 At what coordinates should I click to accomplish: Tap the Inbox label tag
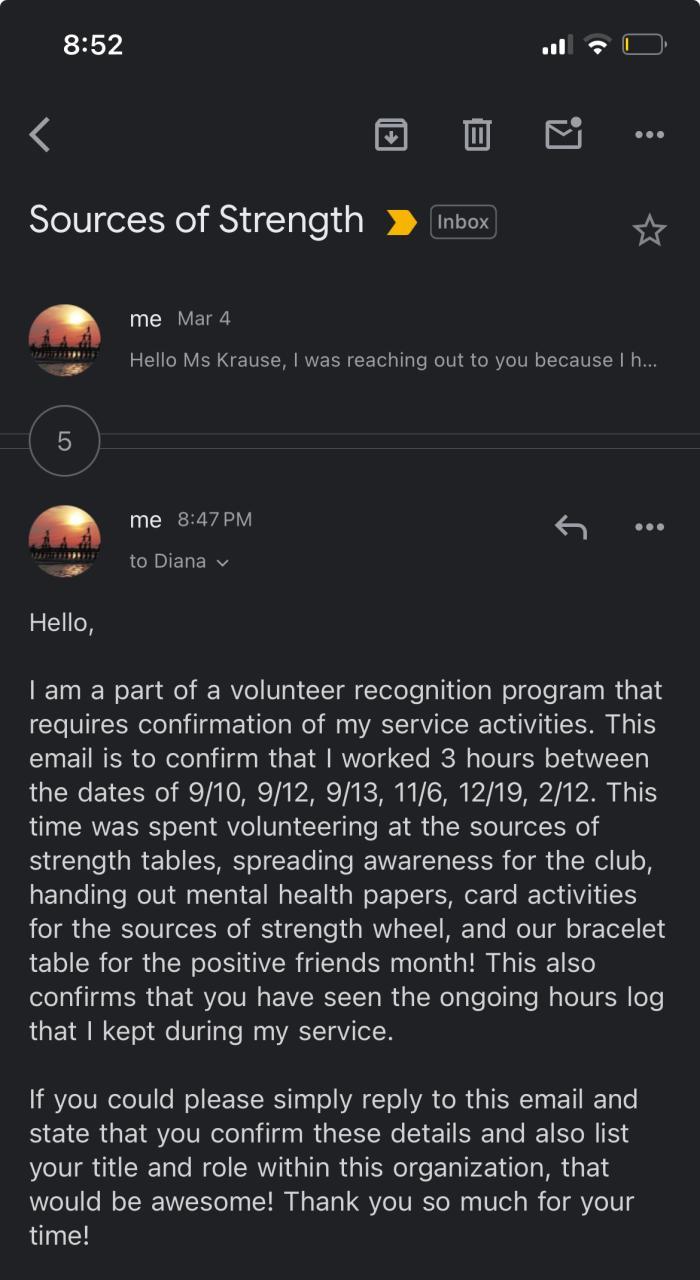(463, 222)
